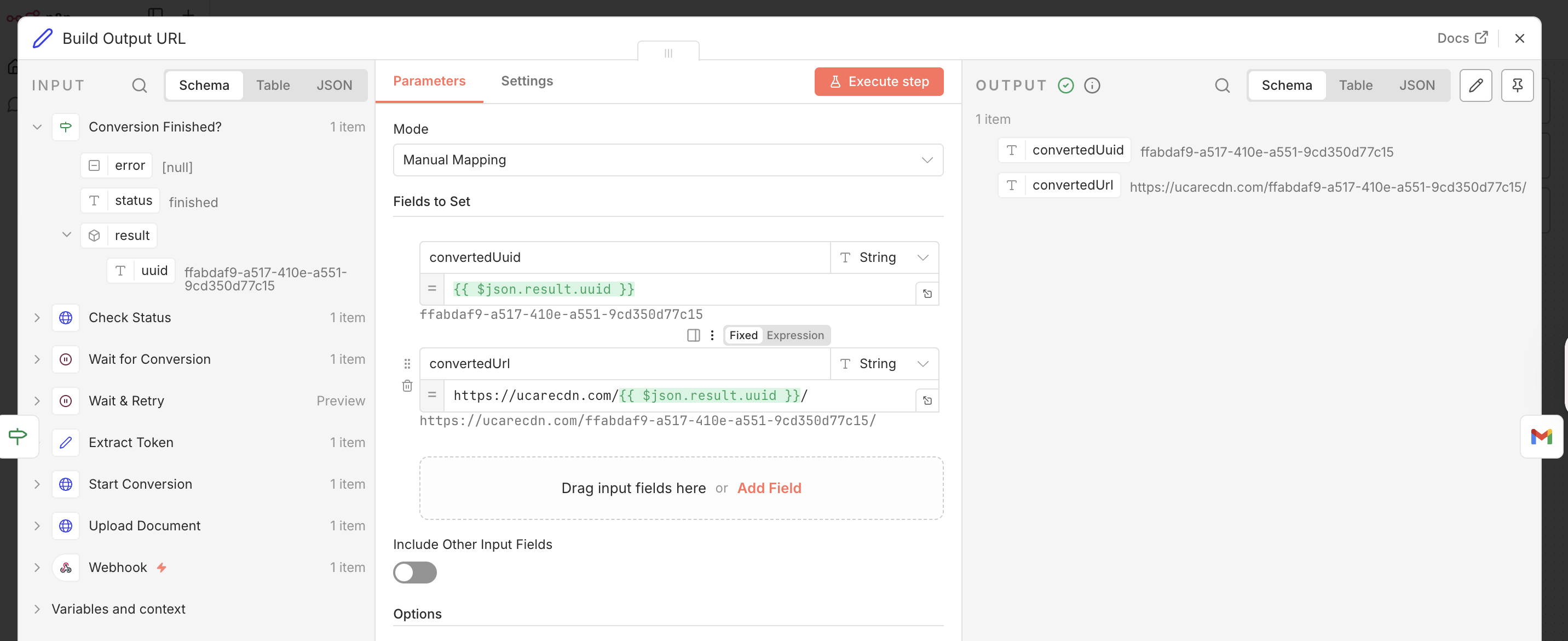Viewport: 1568px width, 641px height.
Task: Open the Gmail node on the right edge
Action: pos(1541,437)
